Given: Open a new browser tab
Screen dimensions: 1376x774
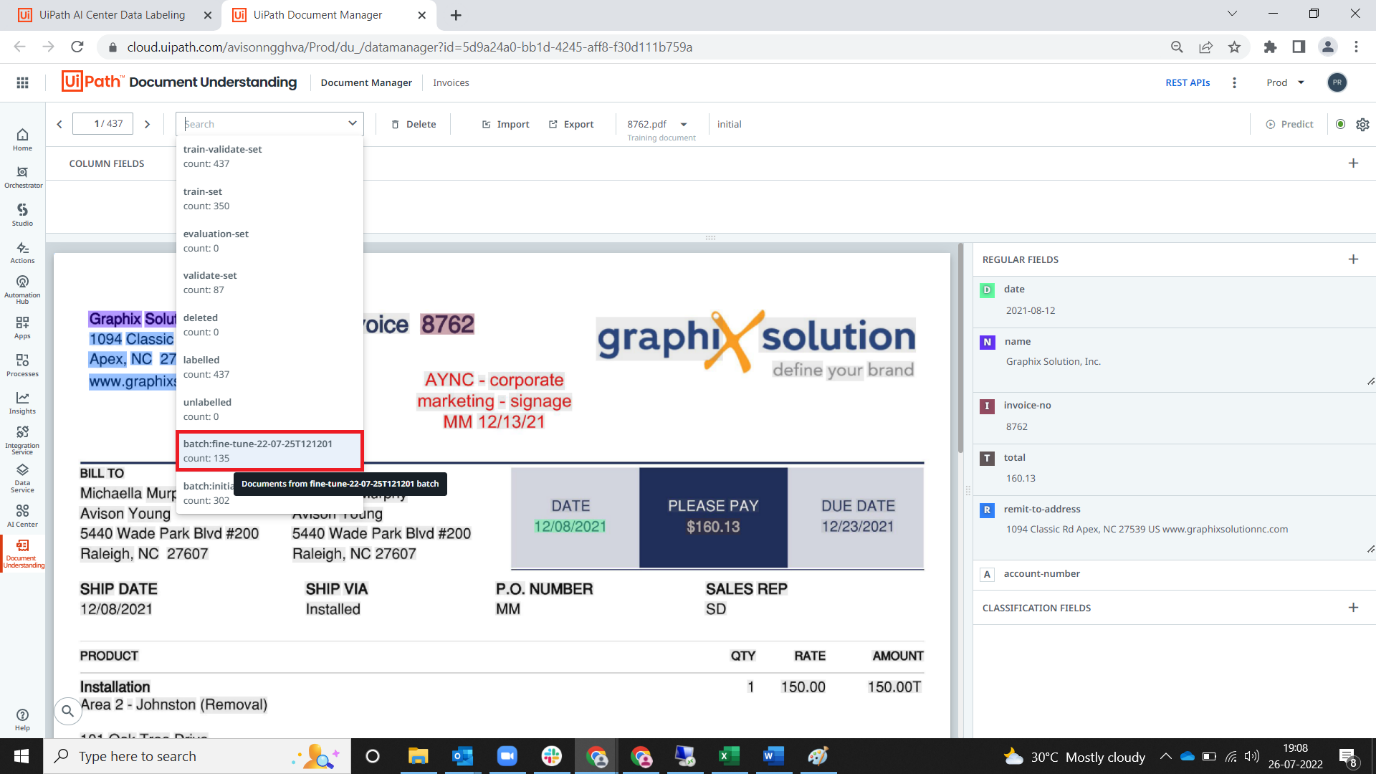Looking at the screenshot, I should click(x=456, y=15).
